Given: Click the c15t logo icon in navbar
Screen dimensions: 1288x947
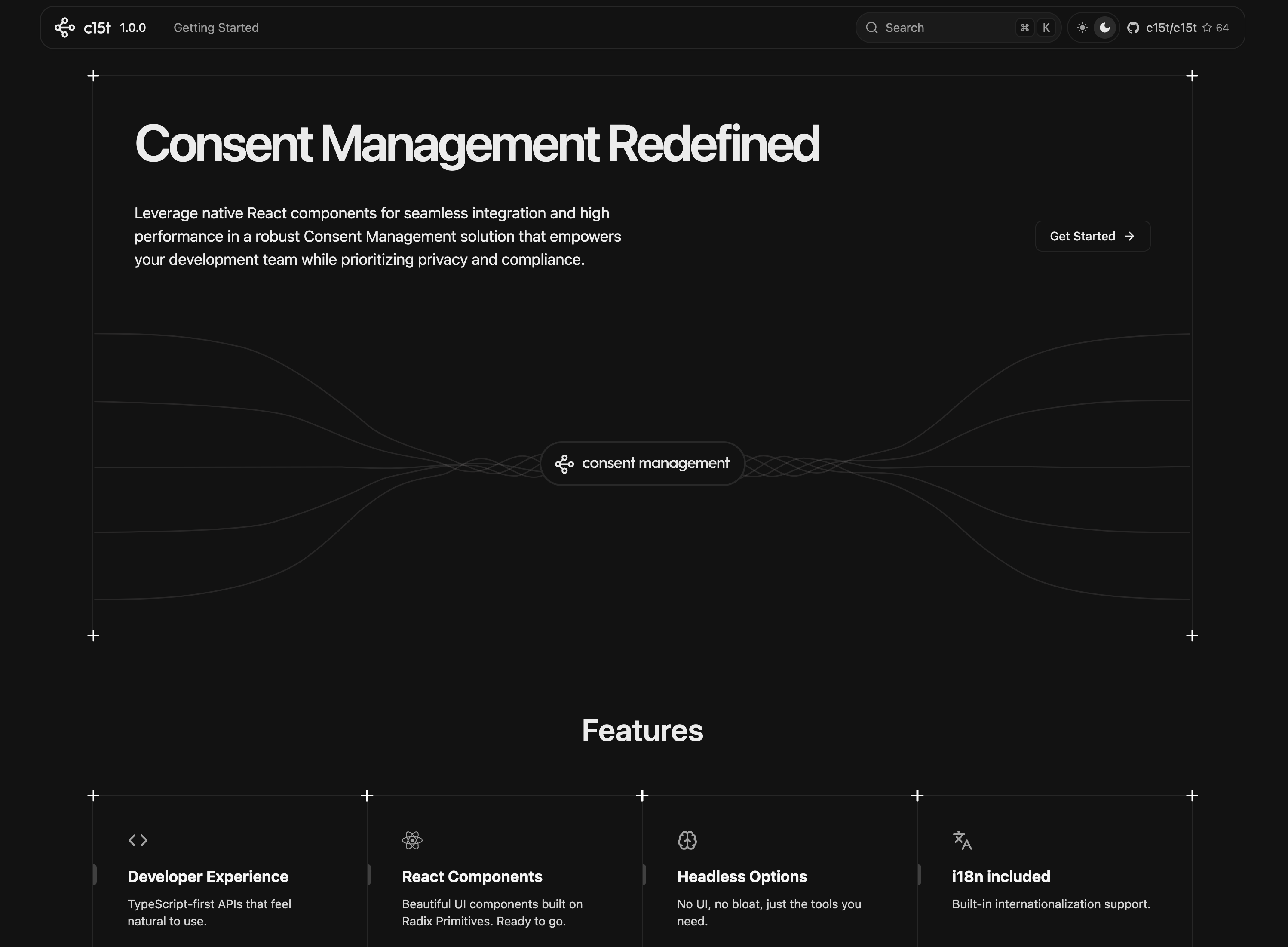Looking at the screenshot, I should pos(65,28).
